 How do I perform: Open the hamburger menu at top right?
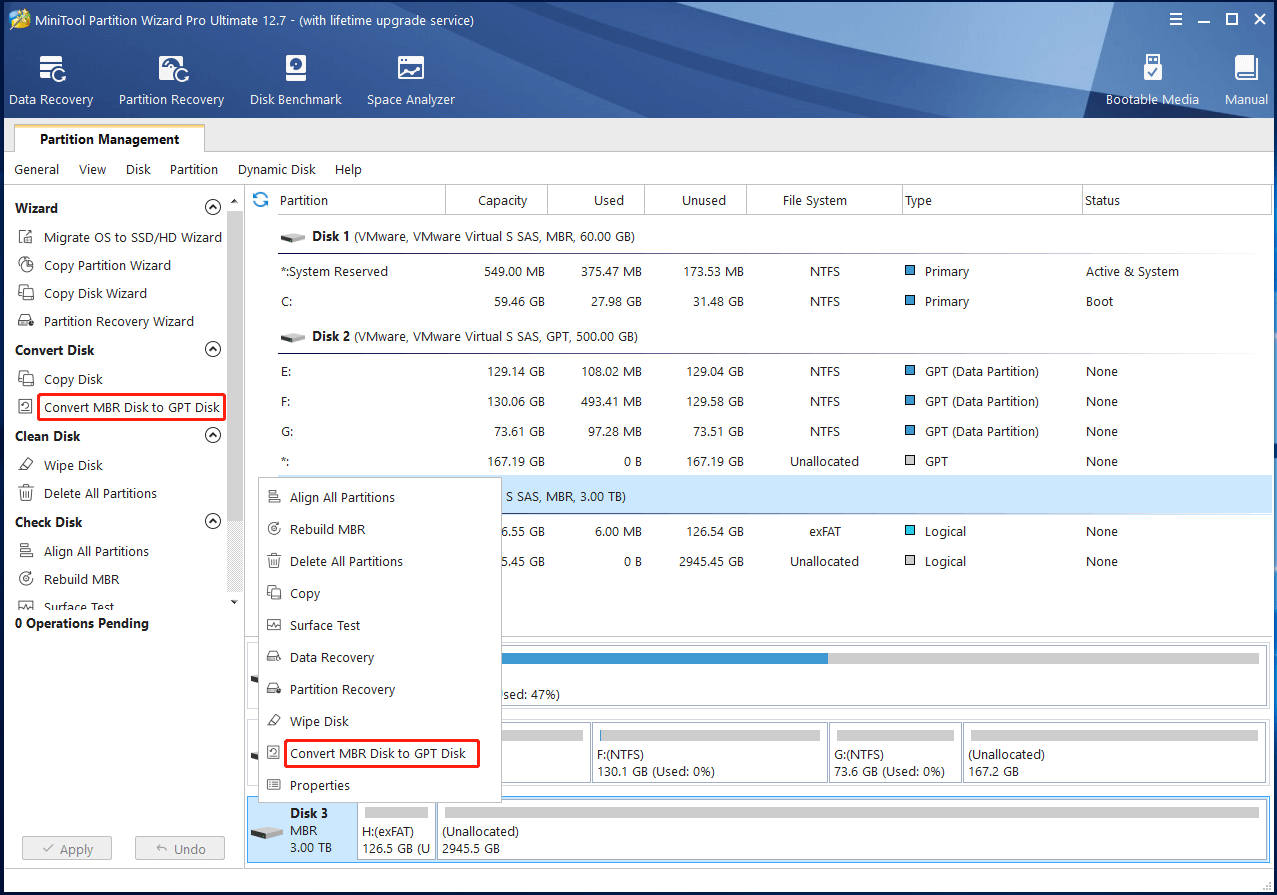click(1175, 18)
